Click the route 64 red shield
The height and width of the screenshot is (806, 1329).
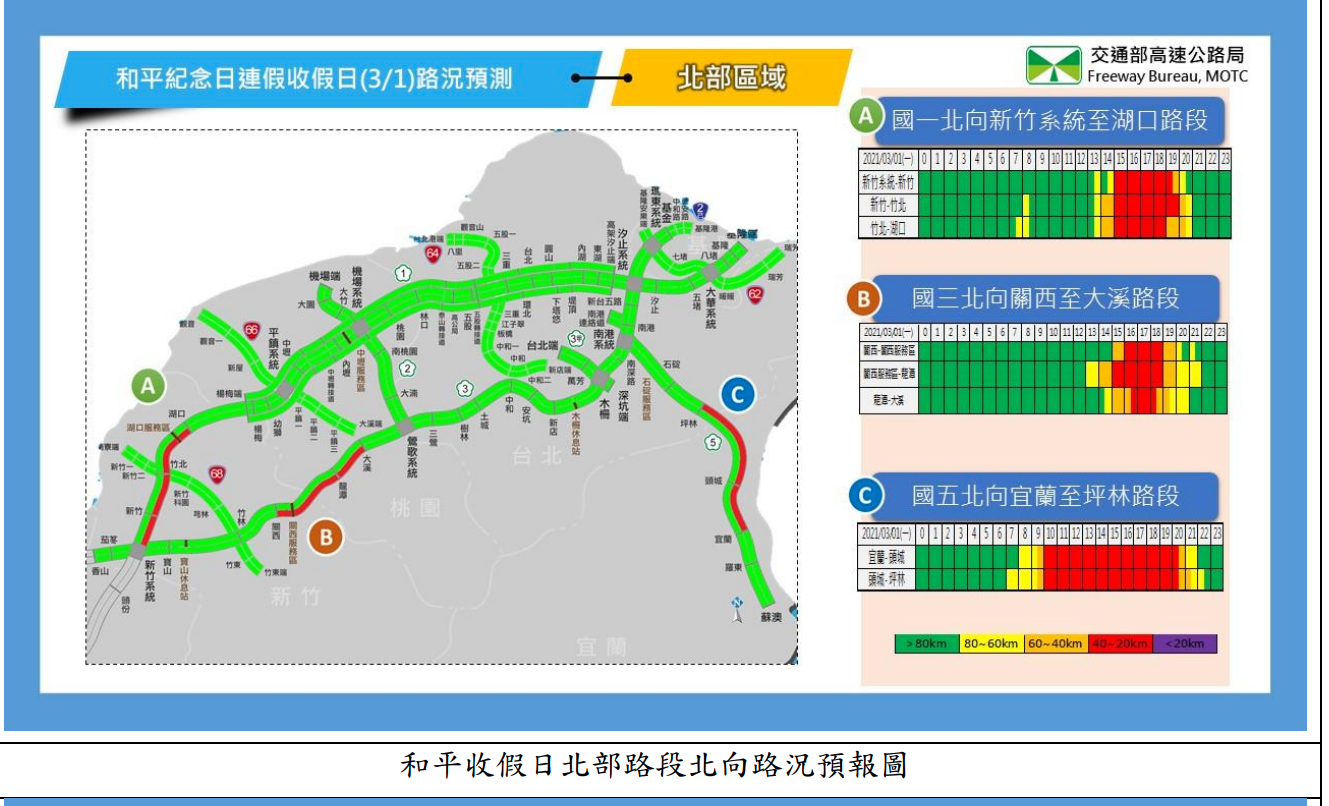click(433, 255)
